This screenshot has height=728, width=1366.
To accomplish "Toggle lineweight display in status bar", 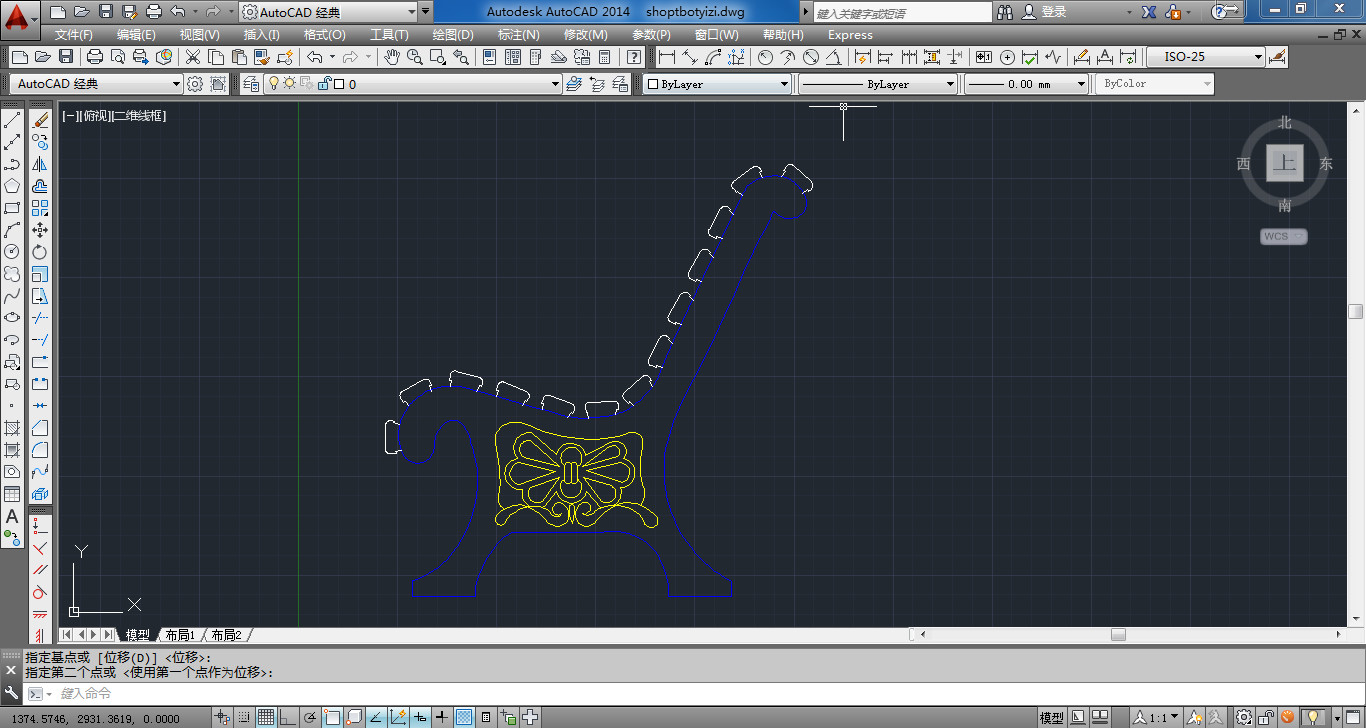I will (x=442, y=717).
